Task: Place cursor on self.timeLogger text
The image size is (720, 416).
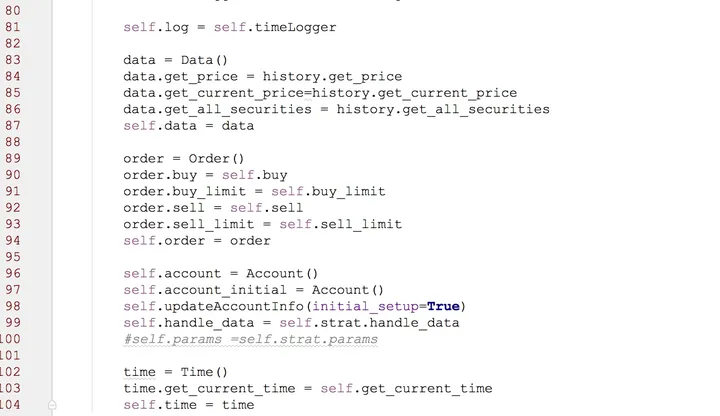Action: [x=275, y=27]
